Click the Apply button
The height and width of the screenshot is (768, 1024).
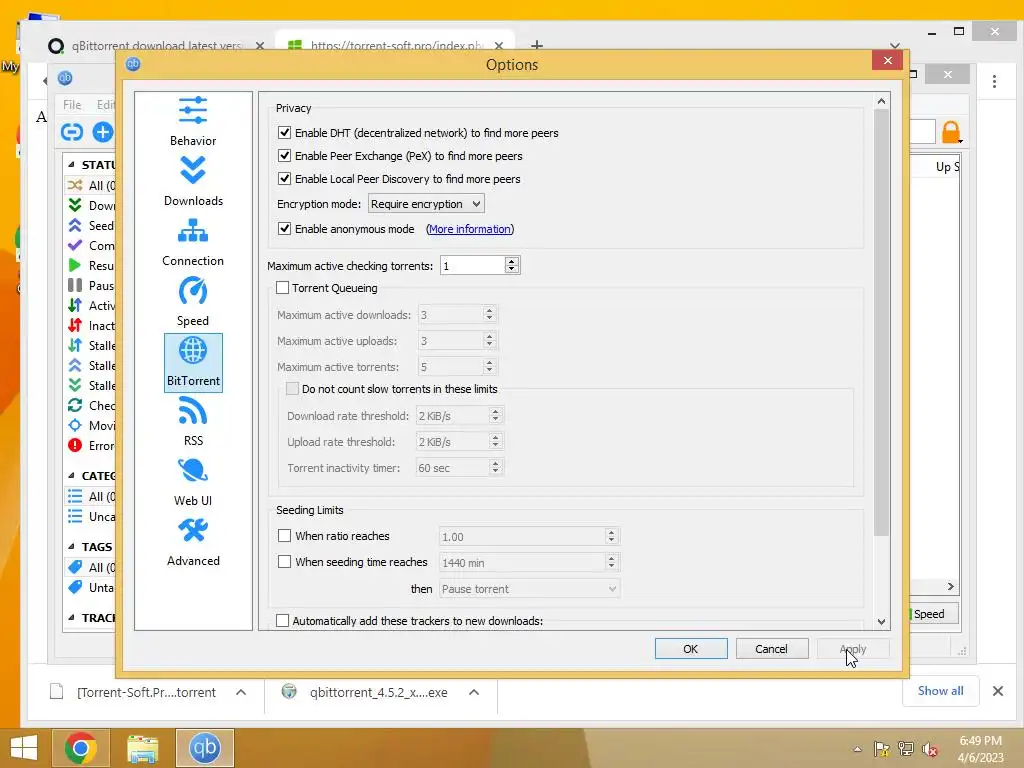(x=853, y=648)
